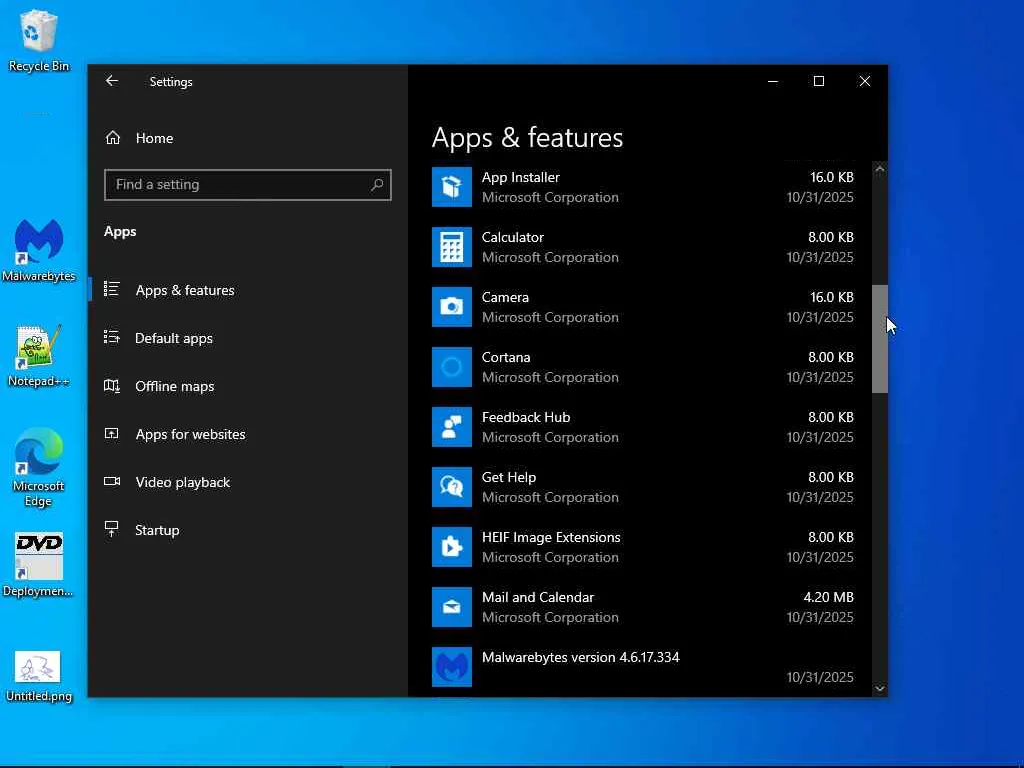This screenshot has height=768, width=1024.
Task: Click the Apps for websites sidebar icon
Action: pyautogui.click(x=112, y=434)
